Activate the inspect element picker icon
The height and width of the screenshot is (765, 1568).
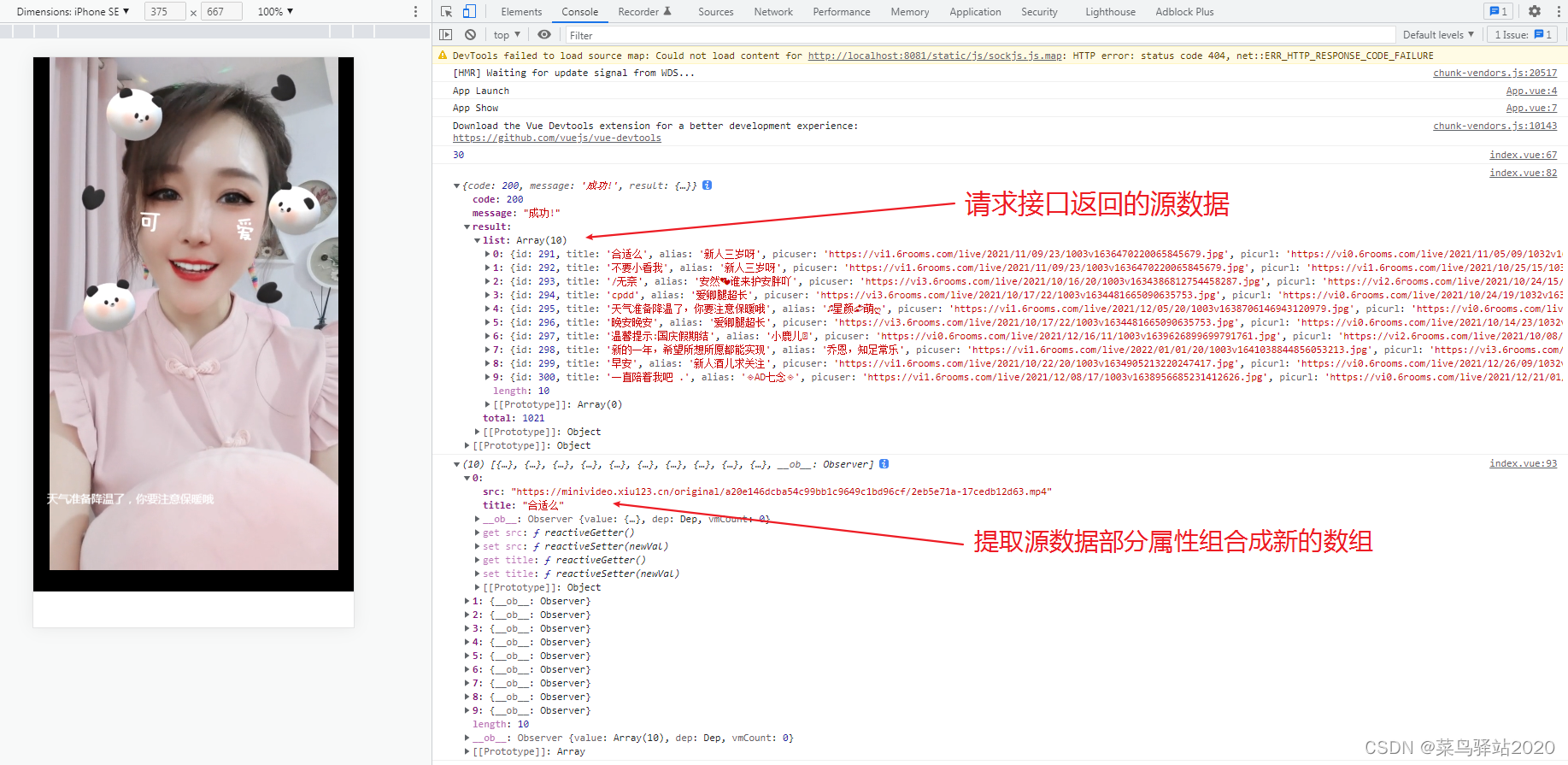(446, 12)
